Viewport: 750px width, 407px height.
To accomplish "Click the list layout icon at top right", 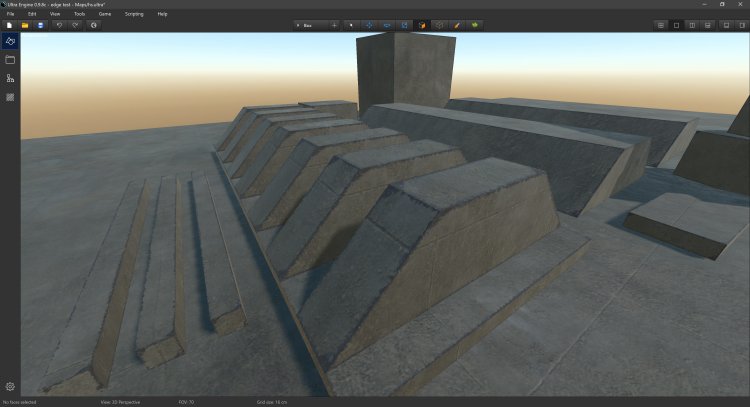I will tap(661, 25).
